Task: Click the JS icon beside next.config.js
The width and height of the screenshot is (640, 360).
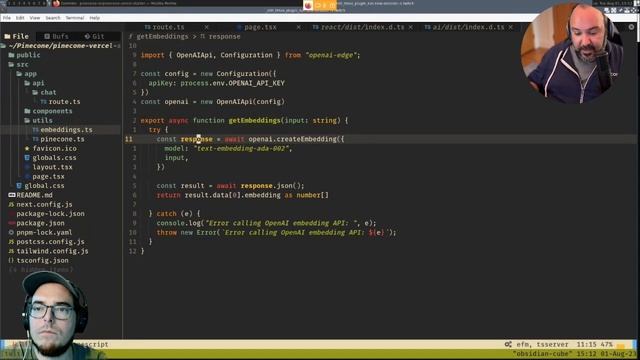Action: (x=11, y=204)
